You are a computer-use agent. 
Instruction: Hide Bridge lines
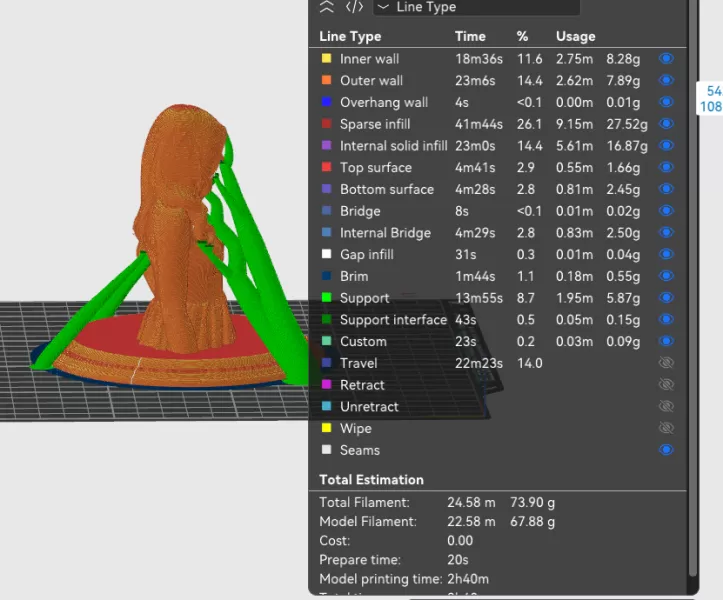click(x=666, y=211)
